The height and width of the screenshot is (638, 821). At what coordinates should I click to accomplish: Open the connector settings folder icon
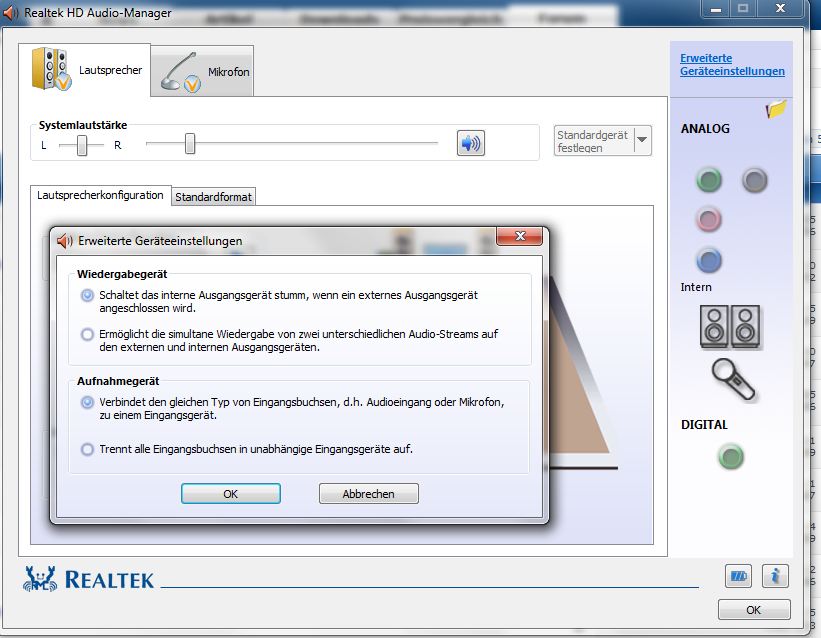[x=776, y=108]
